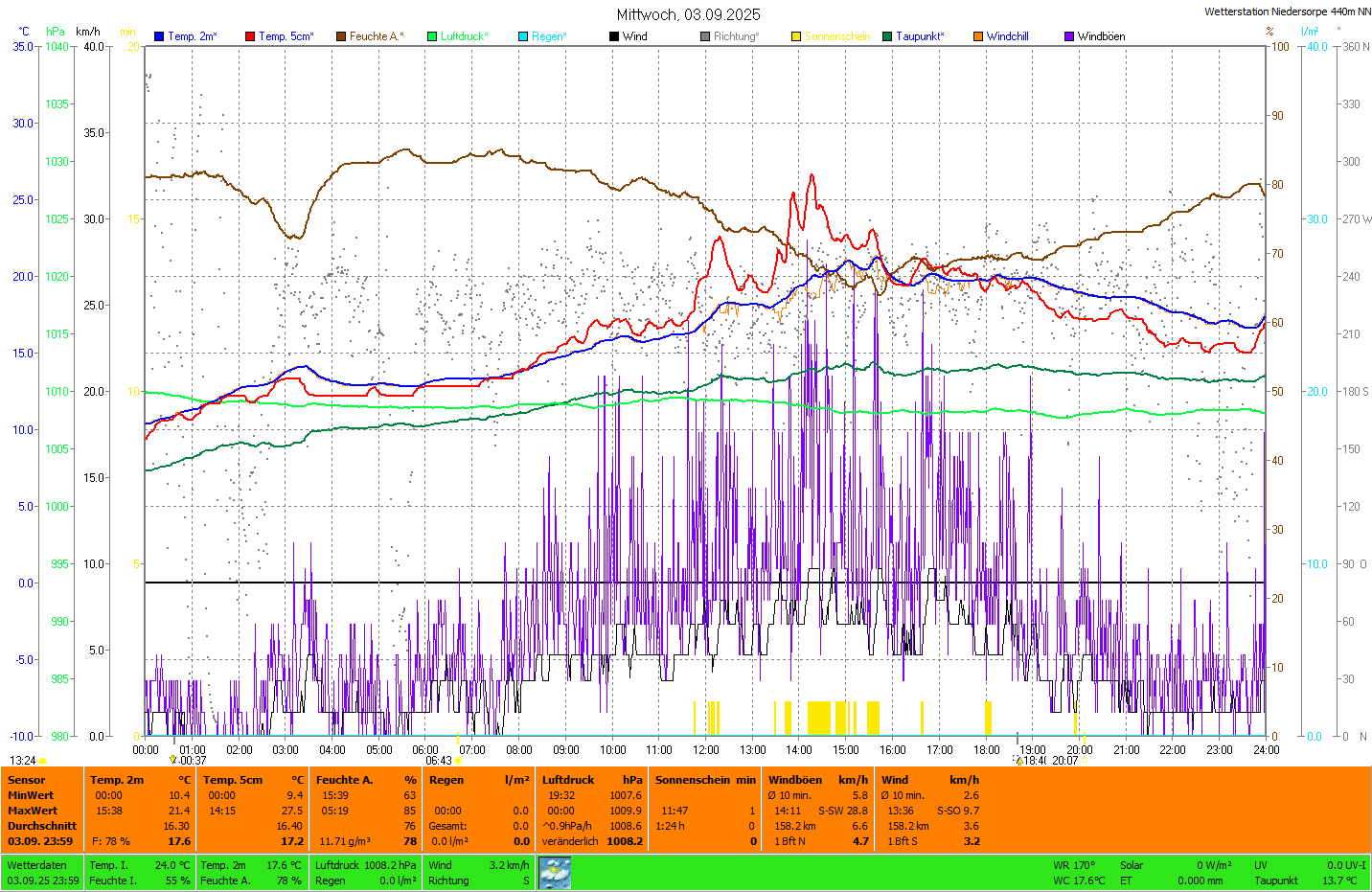Click the black Wind legend square

pyautogui.click(x=614, y=36)
